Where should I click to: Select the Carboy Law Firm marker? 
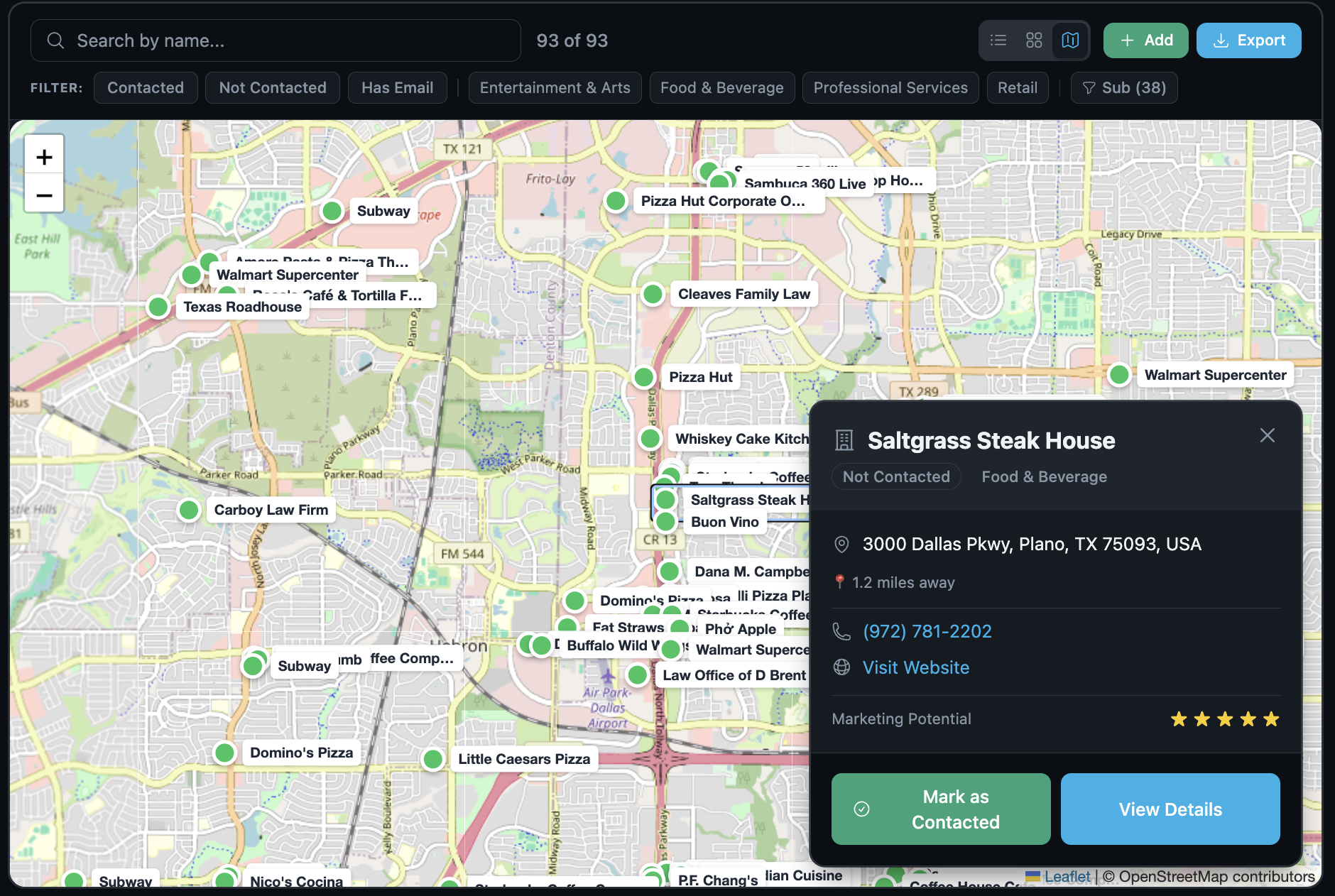pos(189,510)
